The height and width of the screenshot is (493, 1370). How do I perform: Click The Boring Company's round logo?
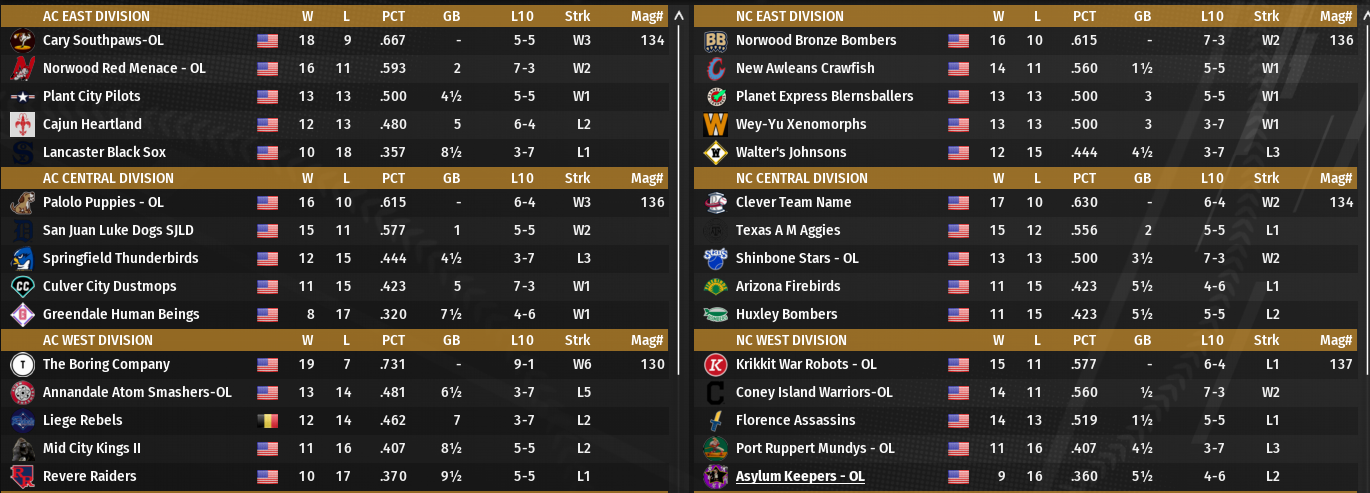pos(22,365)
